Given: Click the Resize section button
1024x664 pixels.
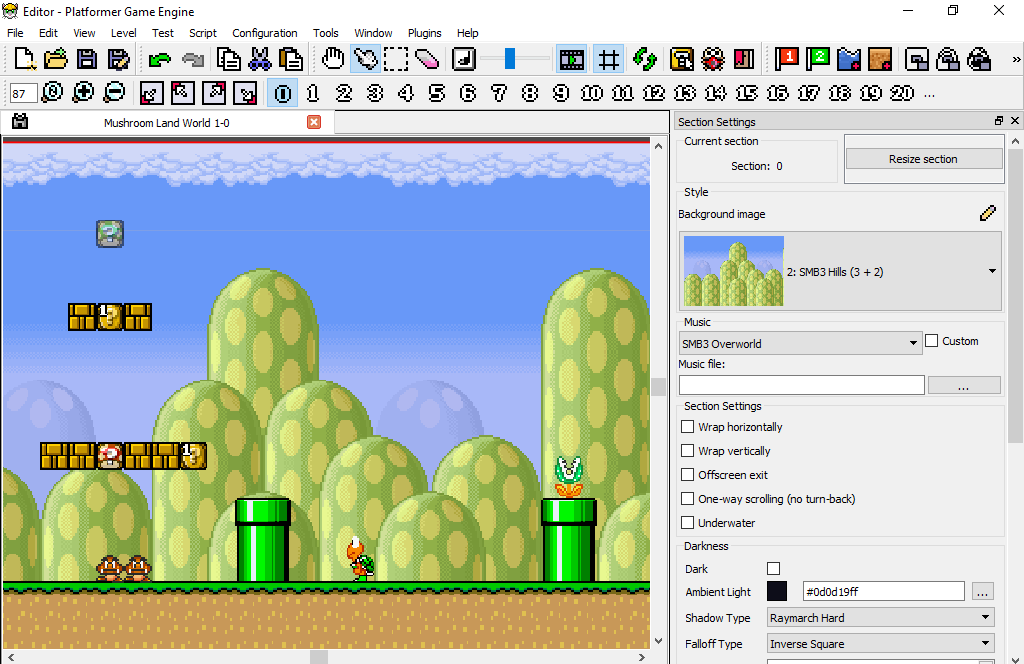Looking at the screenshot, I should (923, 159).
